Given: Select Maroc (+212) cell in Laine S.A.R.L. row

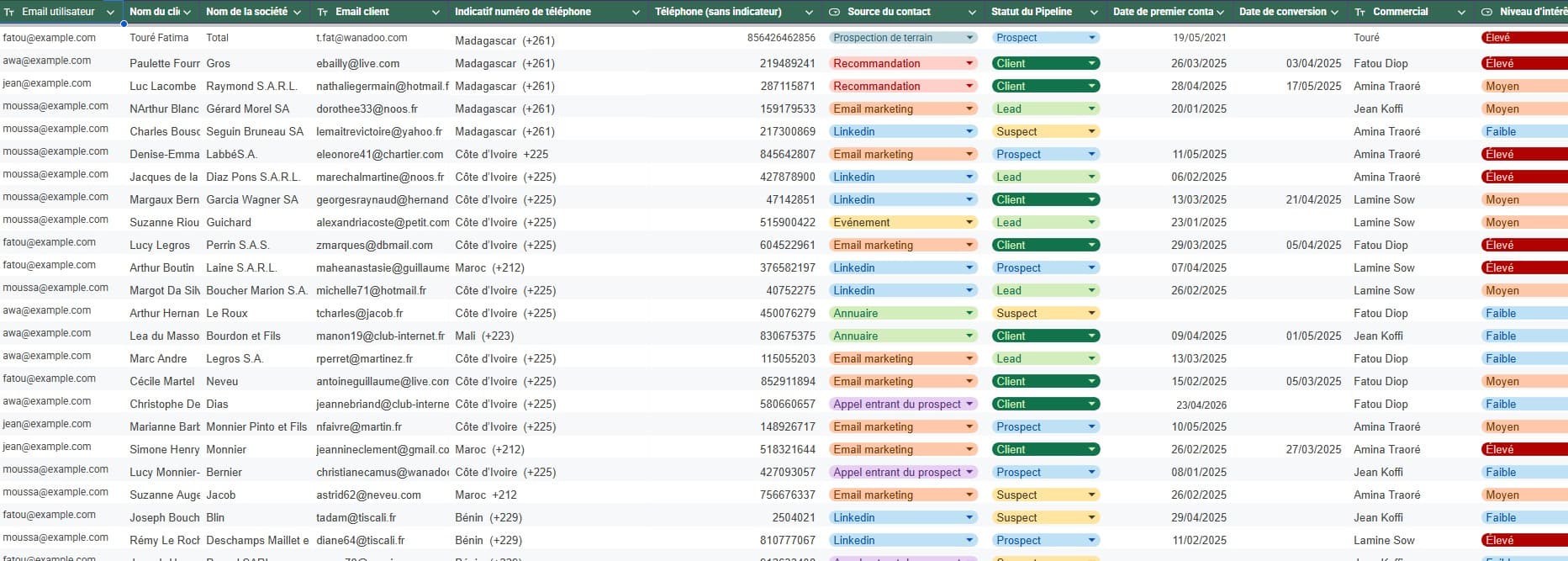Looking at the screenshot, I should click(x=489, y=267).
